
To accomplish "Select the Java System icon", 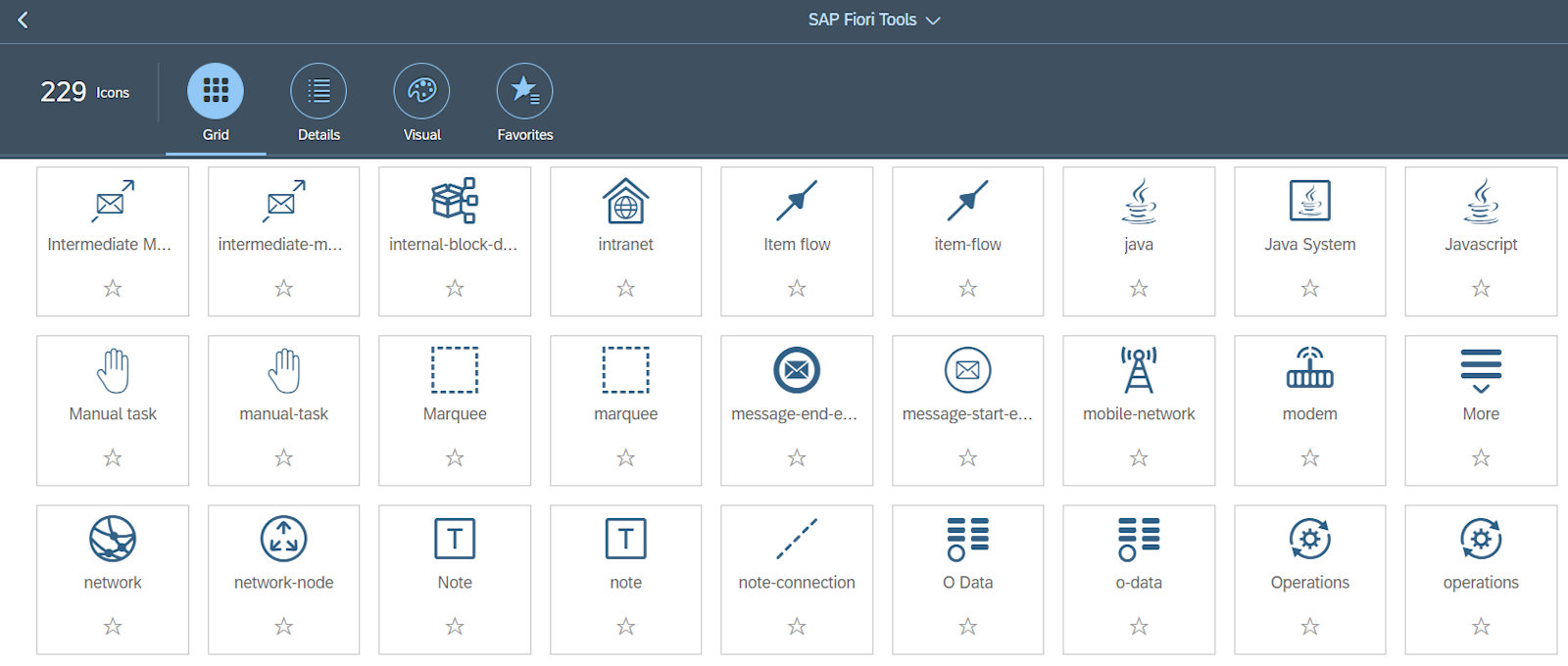I will click(x=1309, y=201).
